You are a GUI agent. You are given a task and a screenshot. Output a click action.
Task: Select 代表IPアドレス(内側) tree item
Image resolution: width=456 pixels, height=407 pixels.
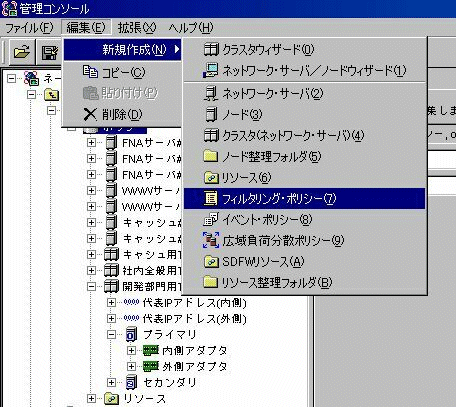tap(195, 303)
